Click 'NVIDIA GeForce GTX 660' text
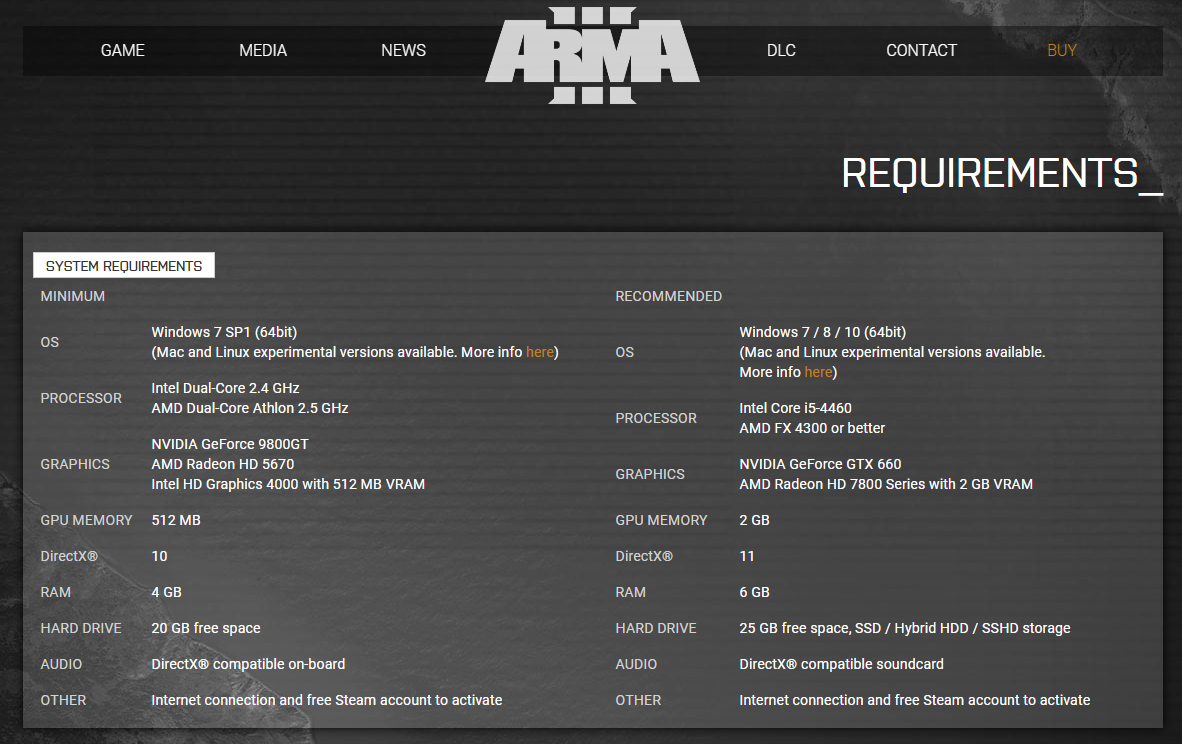 (x=820, y=464)
